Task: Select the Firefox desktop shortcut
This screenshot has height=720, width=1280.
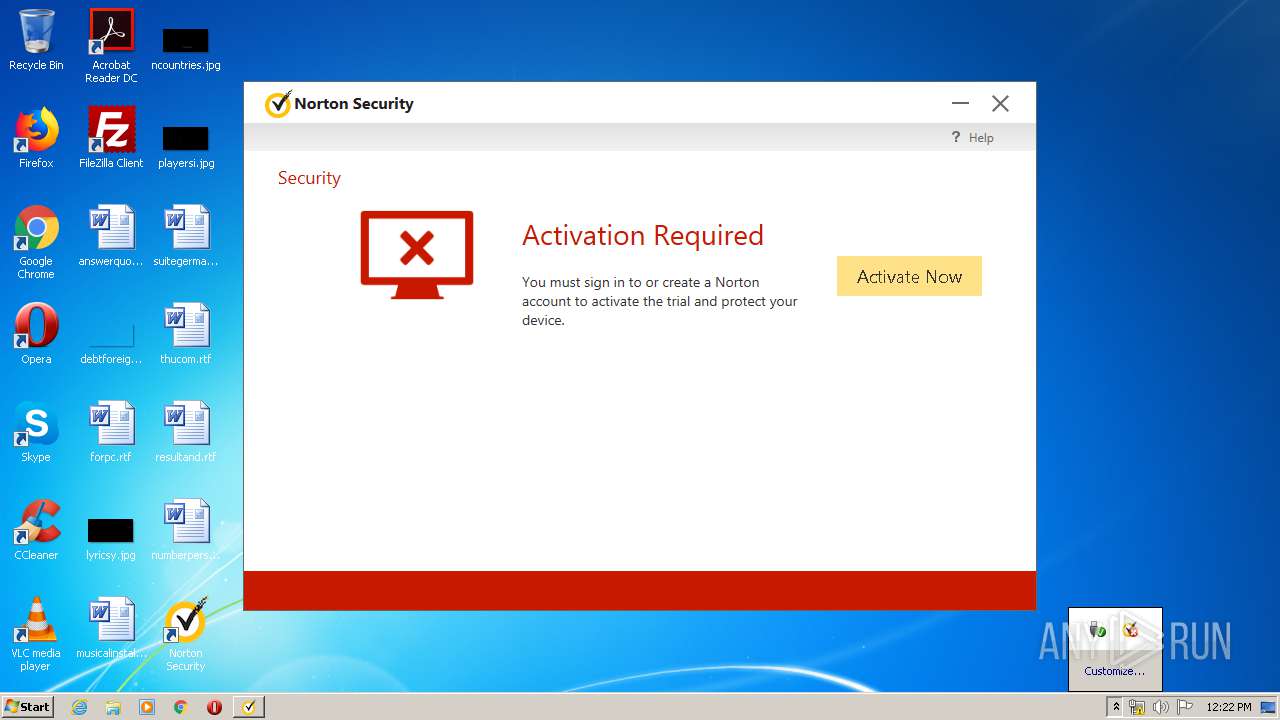Action: pos(36,138)
